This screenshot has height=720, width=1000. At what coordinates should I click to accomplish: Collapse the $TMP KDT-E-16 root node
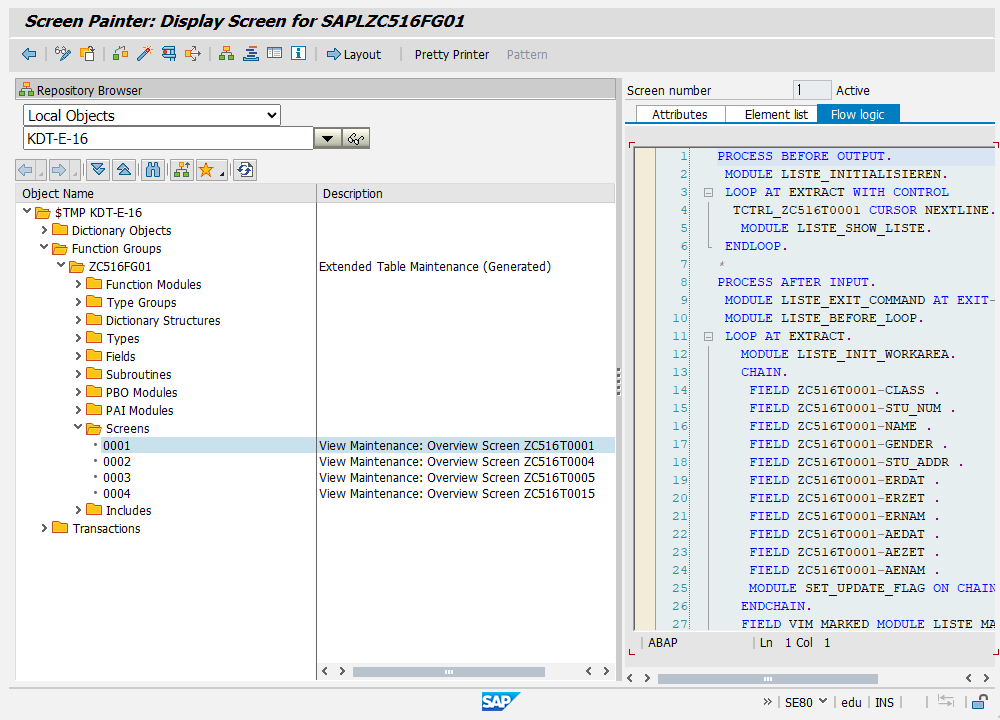coord(27,211)
